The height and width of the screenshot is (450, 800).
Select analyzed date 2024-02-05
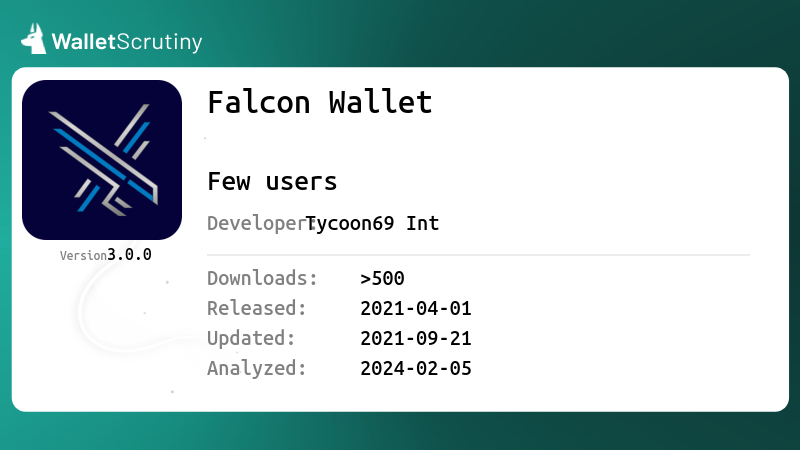point(416,369)
